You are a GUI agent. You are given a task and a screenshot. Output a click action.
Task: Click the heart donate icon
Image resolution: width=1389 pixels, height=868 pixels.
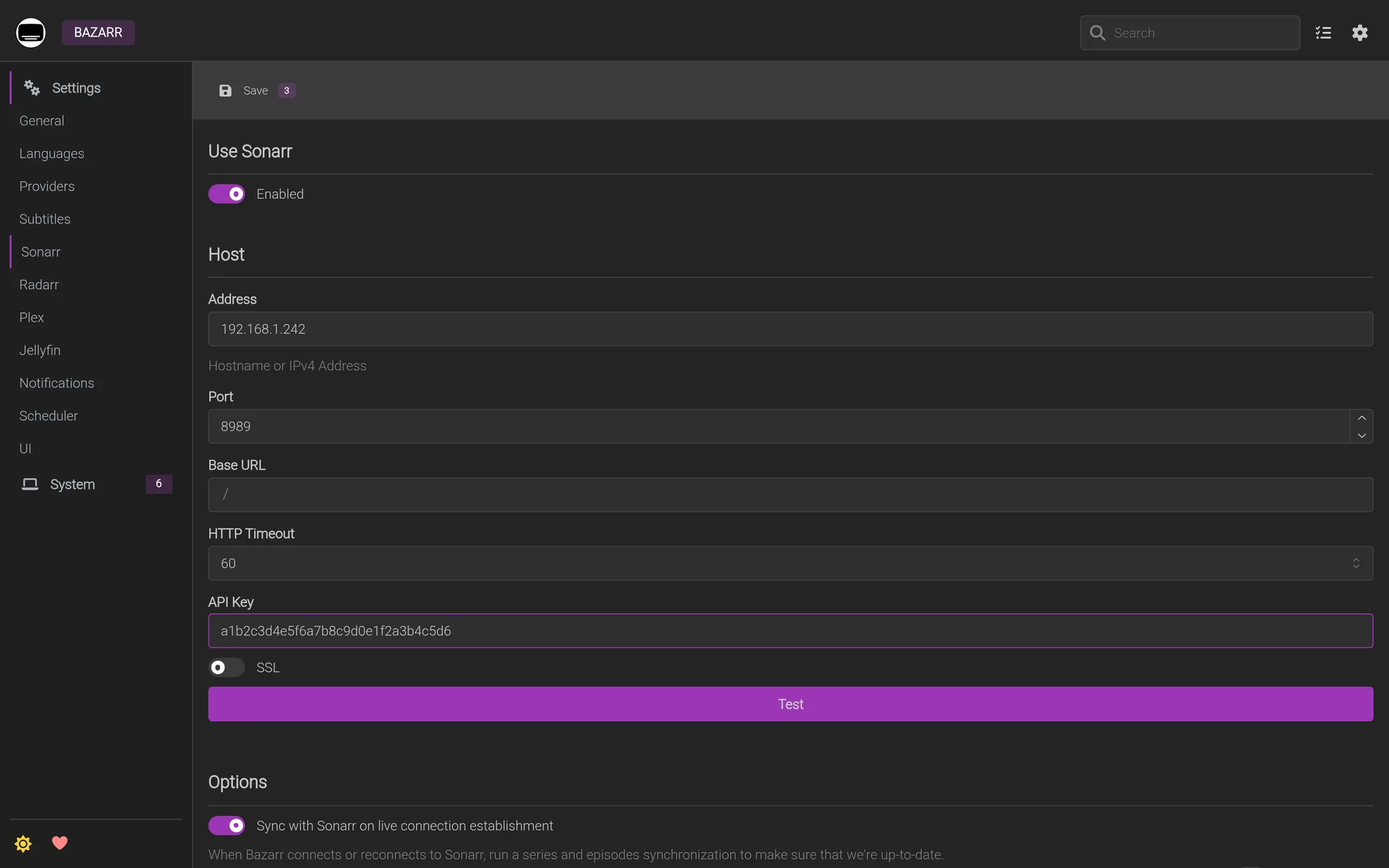pos(60,843)
